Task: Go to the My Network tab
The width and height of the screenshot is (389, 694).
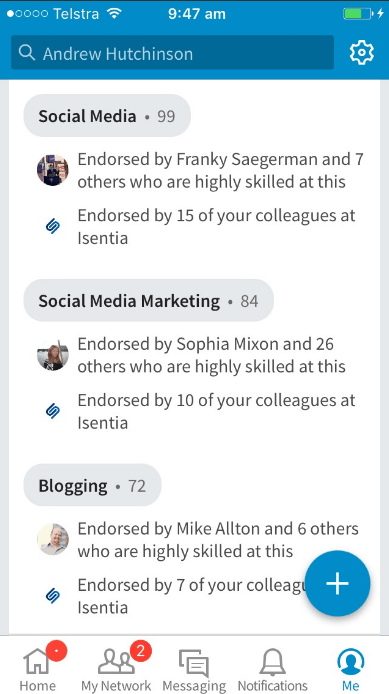Action: 116,667
